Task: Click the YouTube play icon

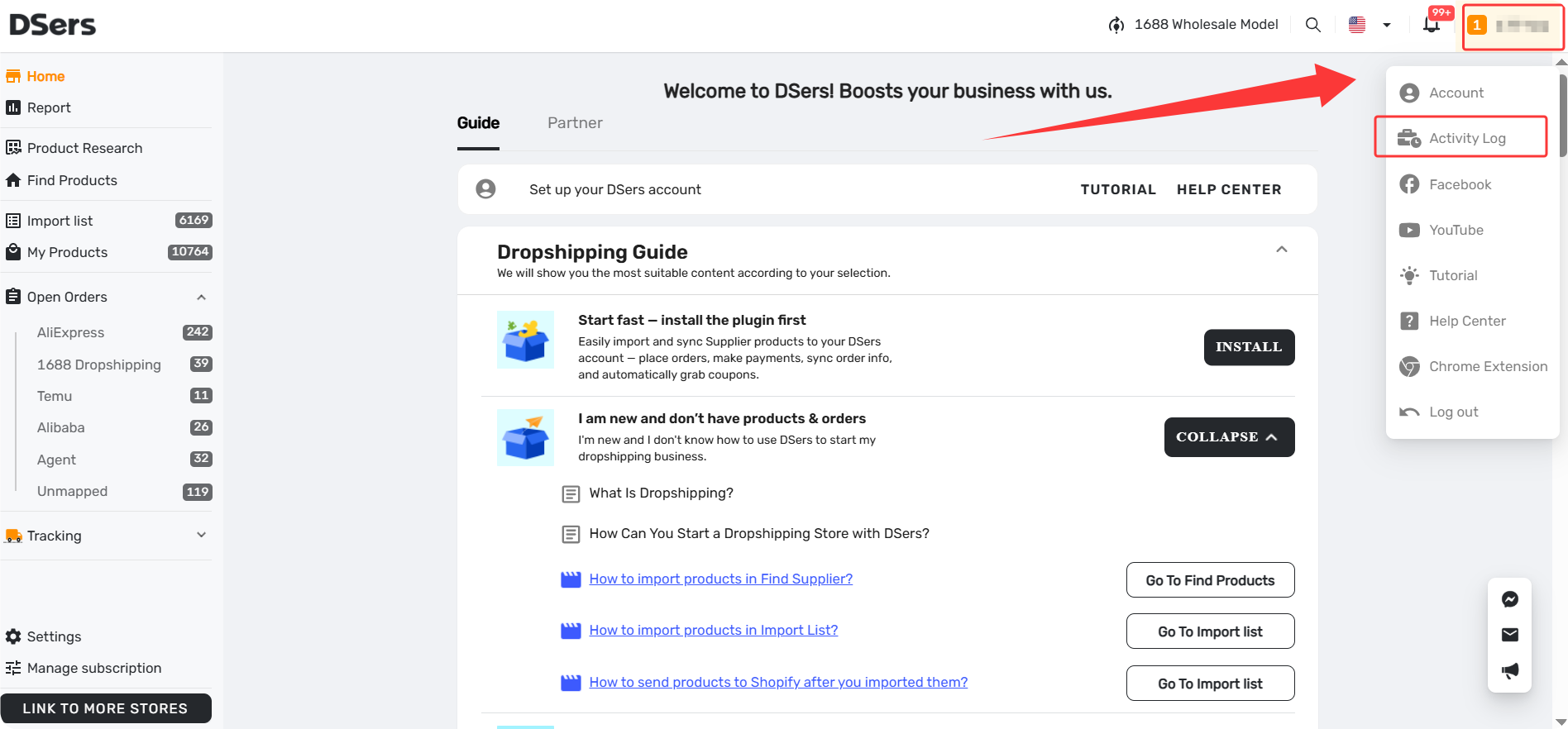Action: pos(1409,230)
